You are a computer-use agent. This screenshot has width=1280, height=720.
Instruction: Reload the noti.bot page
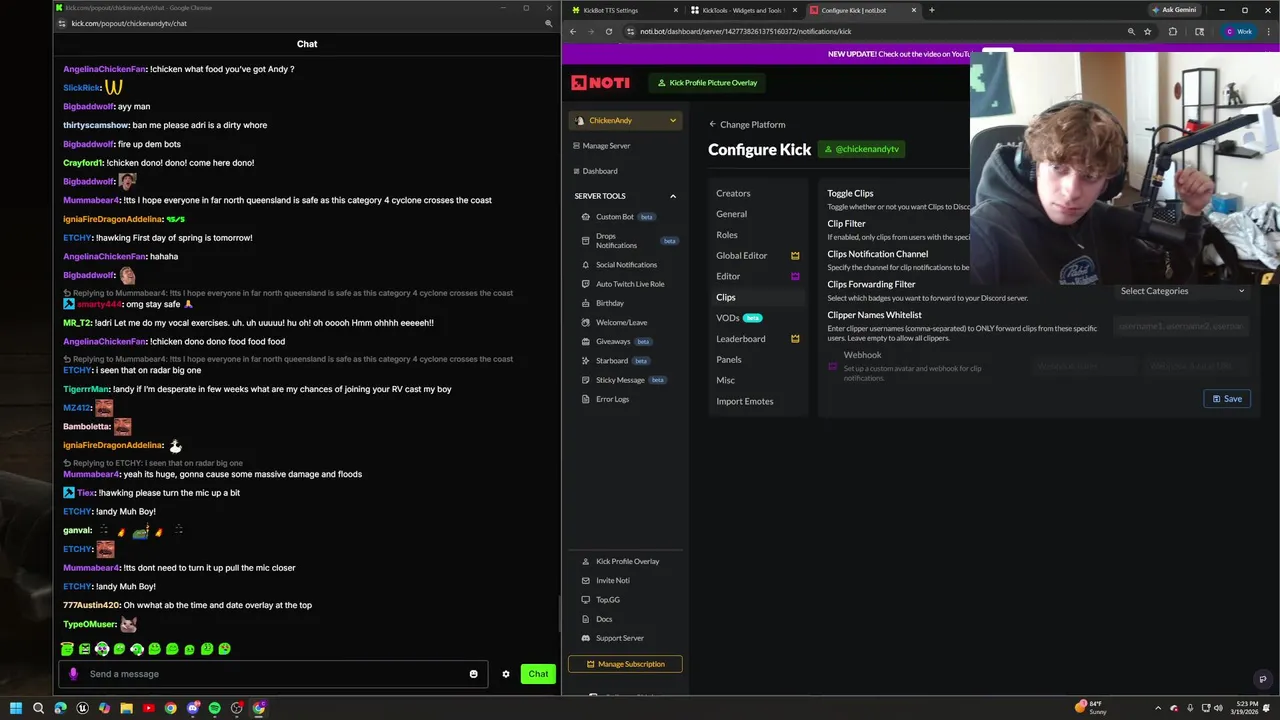click(x=608, y=31)
